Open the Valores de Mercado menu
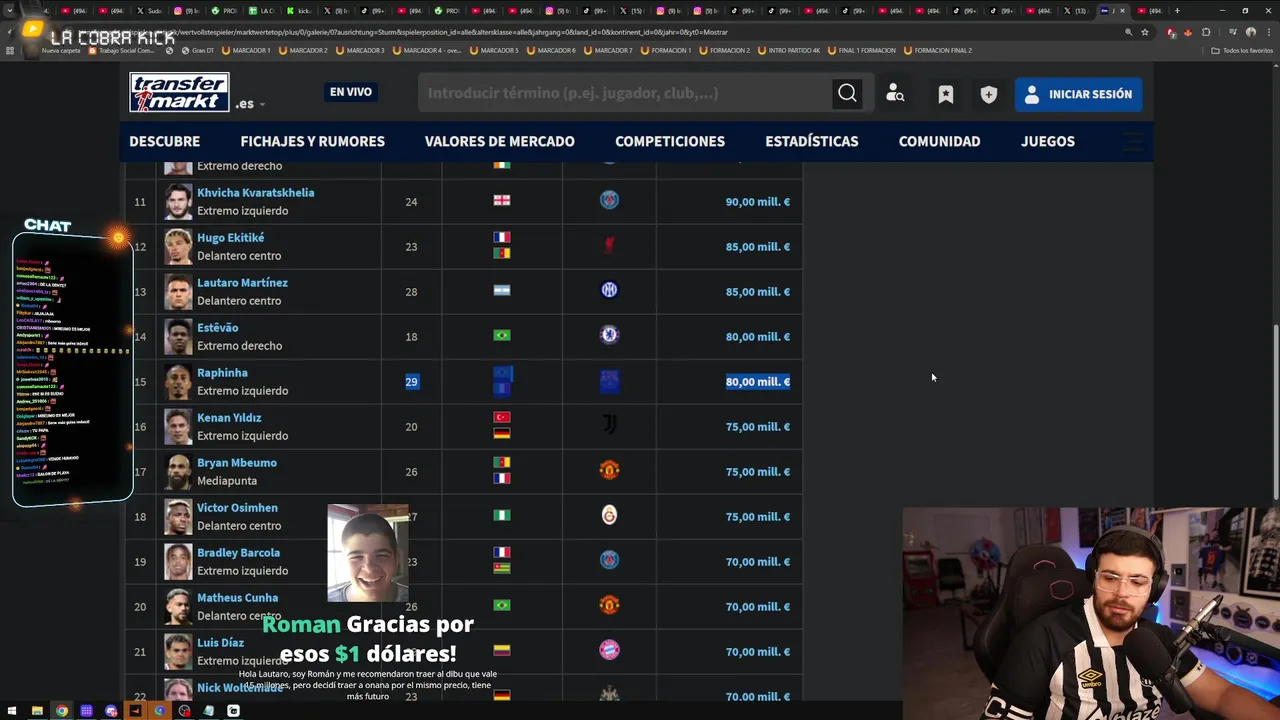1280x720 pixels. [x=499, y=141]
